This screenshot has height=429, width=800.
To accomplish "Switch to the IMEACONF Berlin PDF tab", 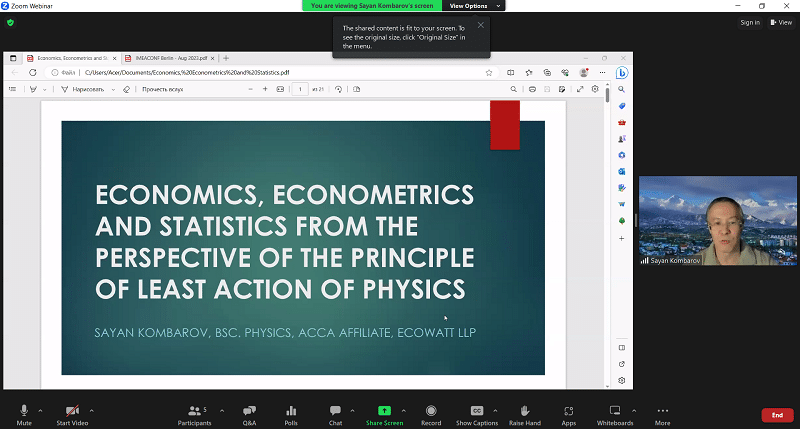I will (x=175, y=58).
